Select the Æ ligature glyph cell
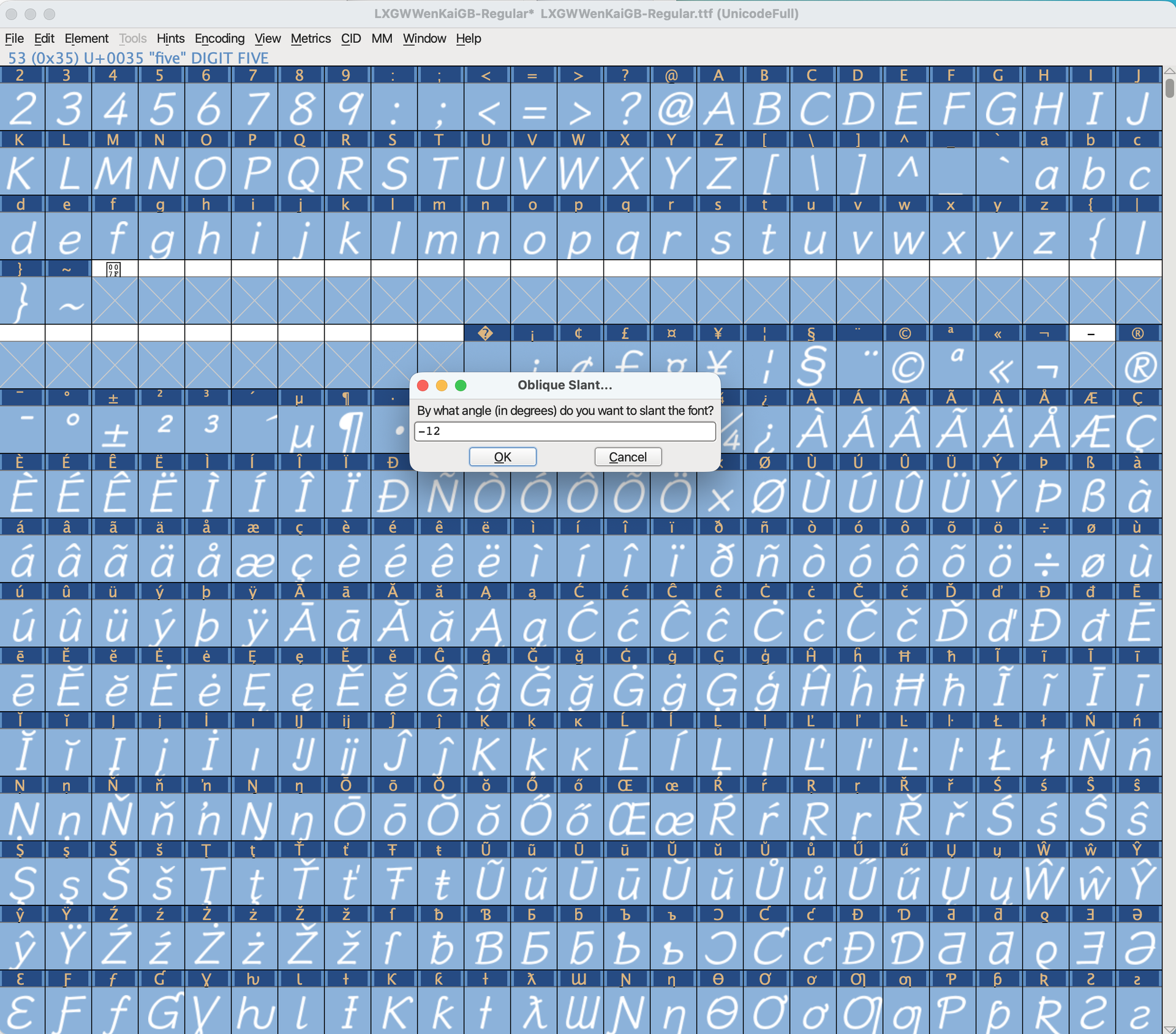Screen dimensions: 1176x1034 [1091, 431]
